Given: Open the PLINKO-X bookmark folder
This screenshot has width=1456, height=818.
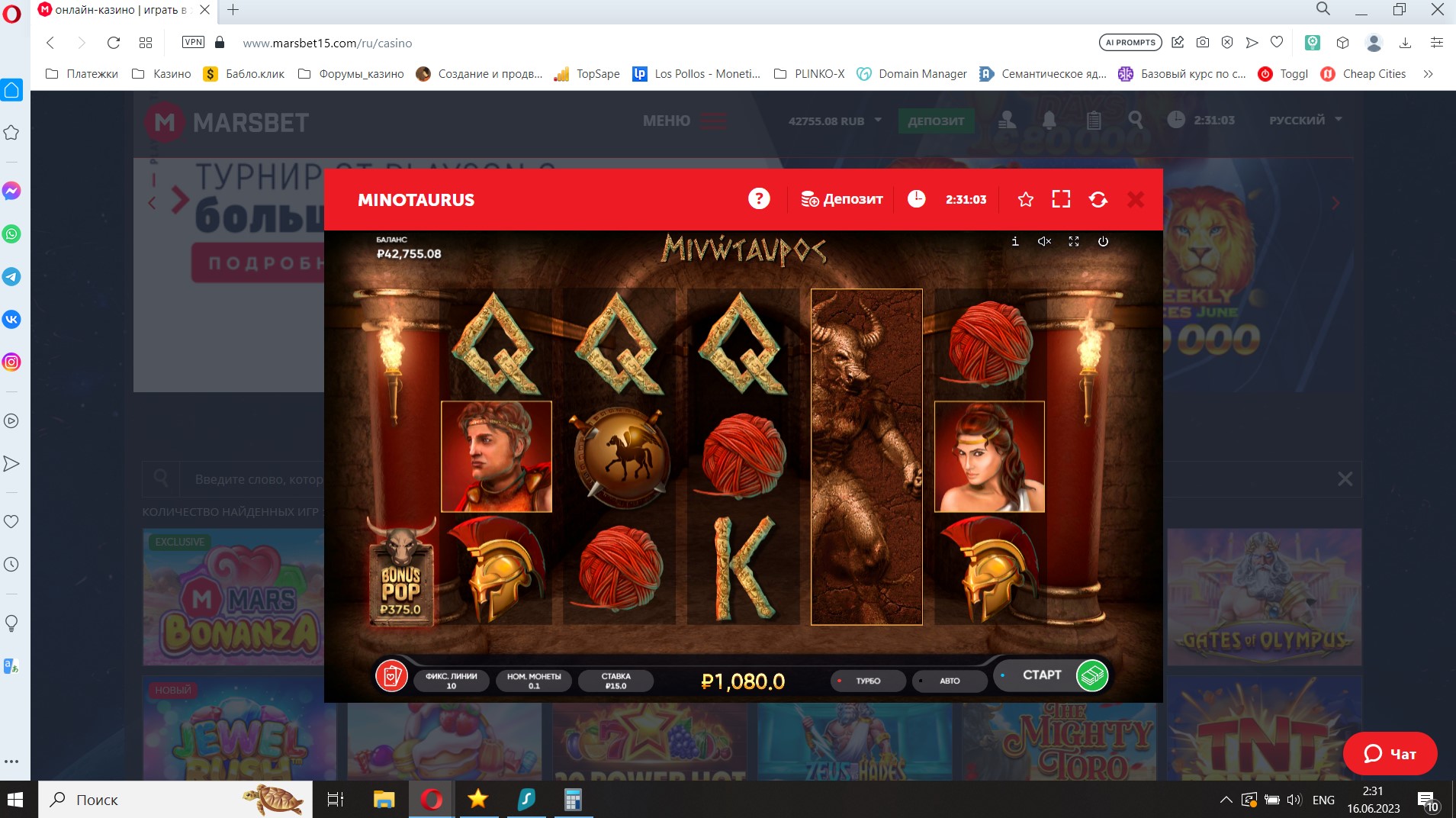Looking at the screenshot, I should tap(809, 74).
